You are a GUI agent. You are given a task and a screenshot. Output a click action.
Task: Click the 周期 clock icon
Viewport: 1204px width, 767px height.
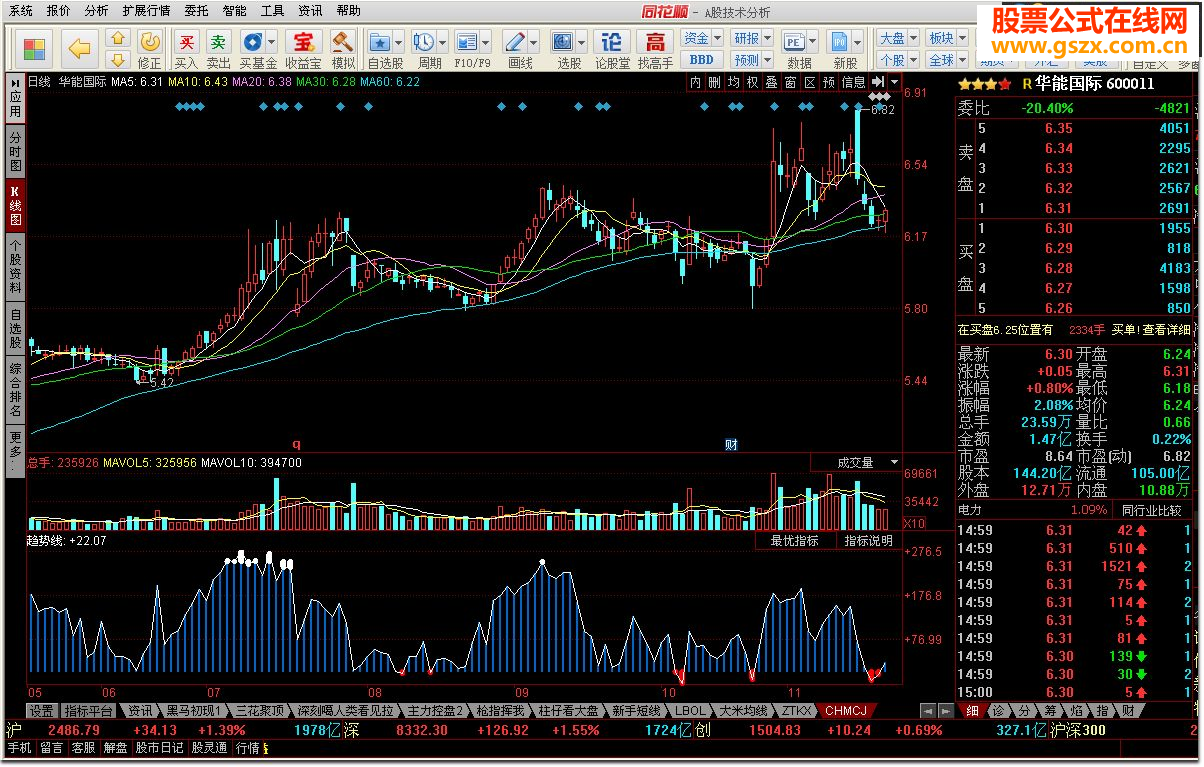point(424,41)
